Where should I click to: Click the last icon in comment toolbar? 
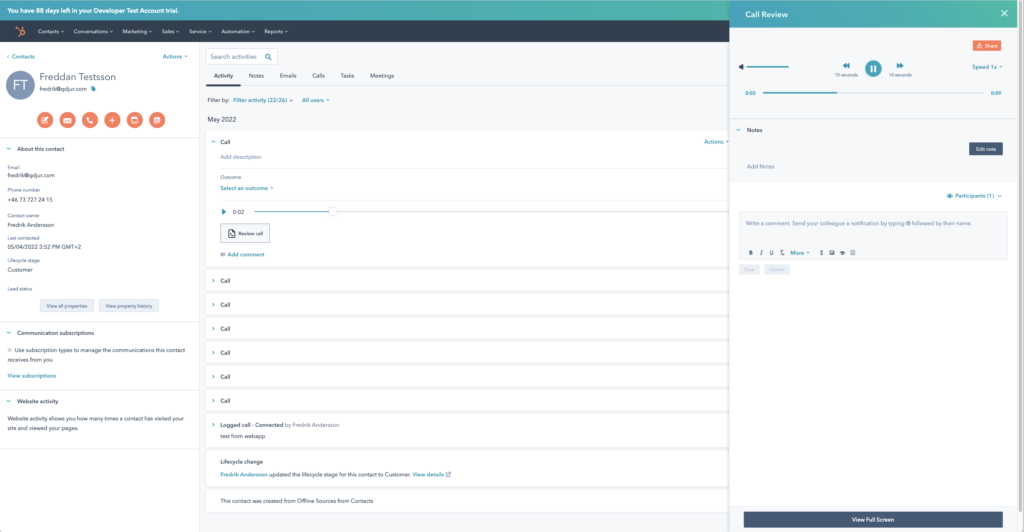click(x=852, y=253)
